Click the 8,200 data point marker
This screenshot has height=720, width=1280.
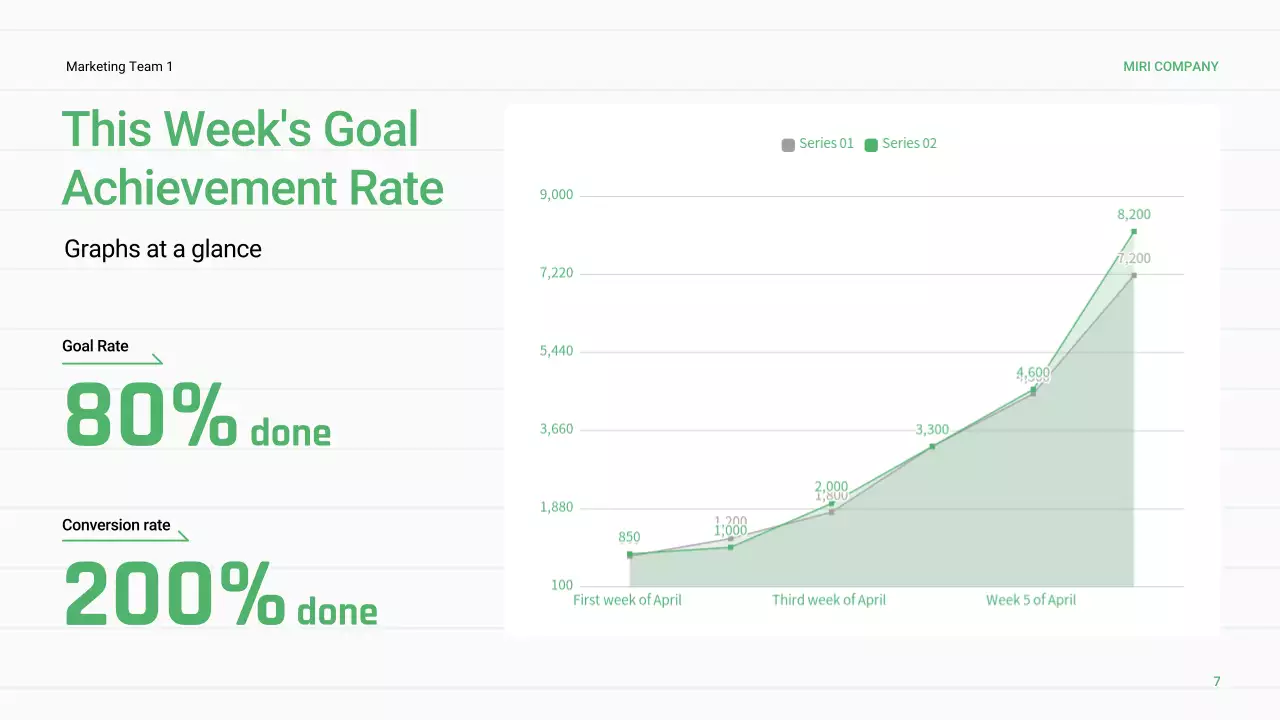pyautogui.click(x=1134, y=232)
